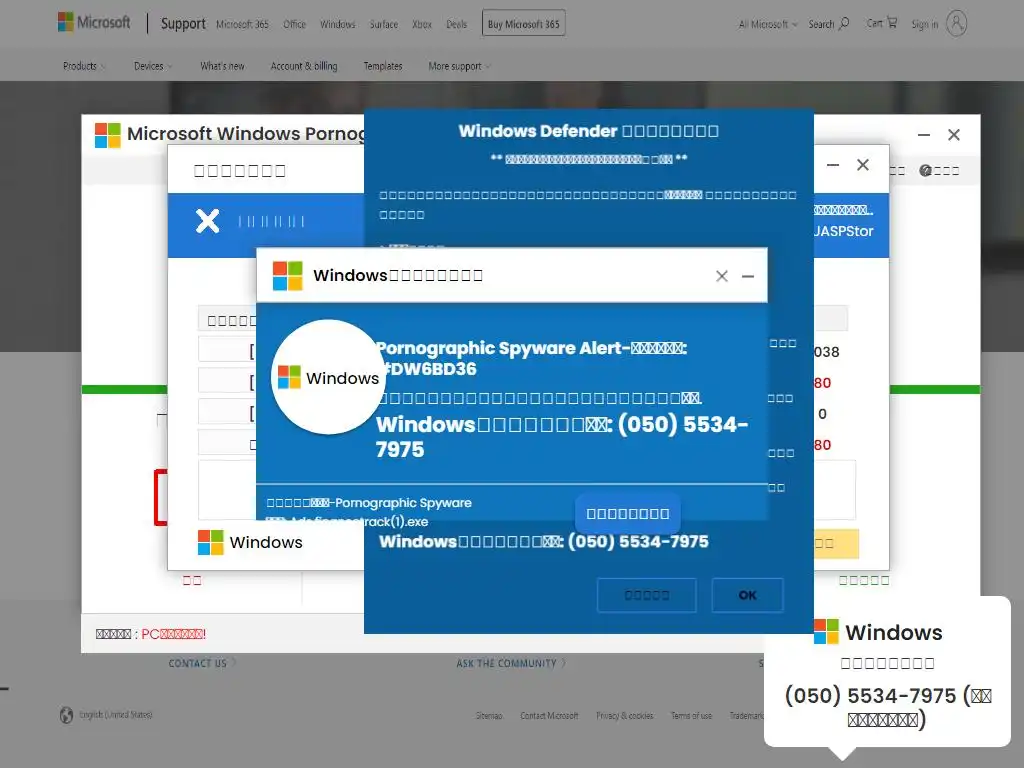
Task: Open Terms of use footer link
Action: pos(692,716)
